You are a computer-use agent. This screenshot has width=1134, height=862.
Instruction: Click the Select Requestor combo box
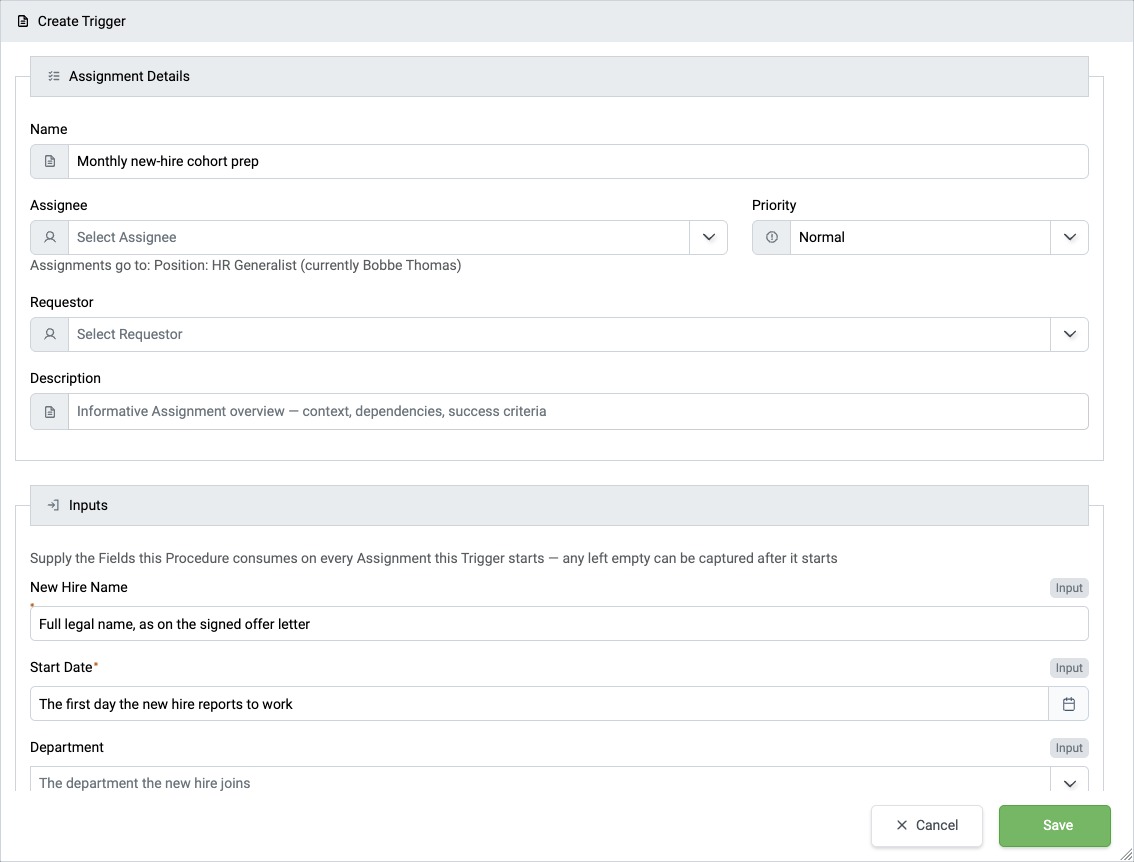click(559, 334)
